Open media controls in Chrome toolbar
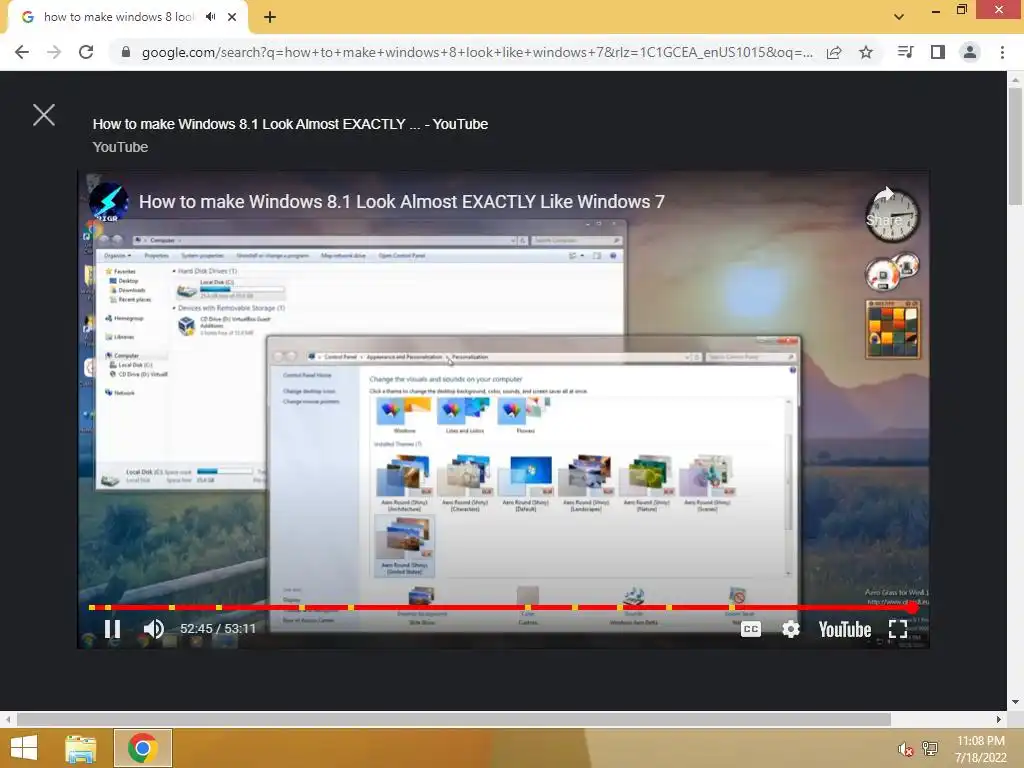Screen dimensions: 1024x768 (905, 52)
